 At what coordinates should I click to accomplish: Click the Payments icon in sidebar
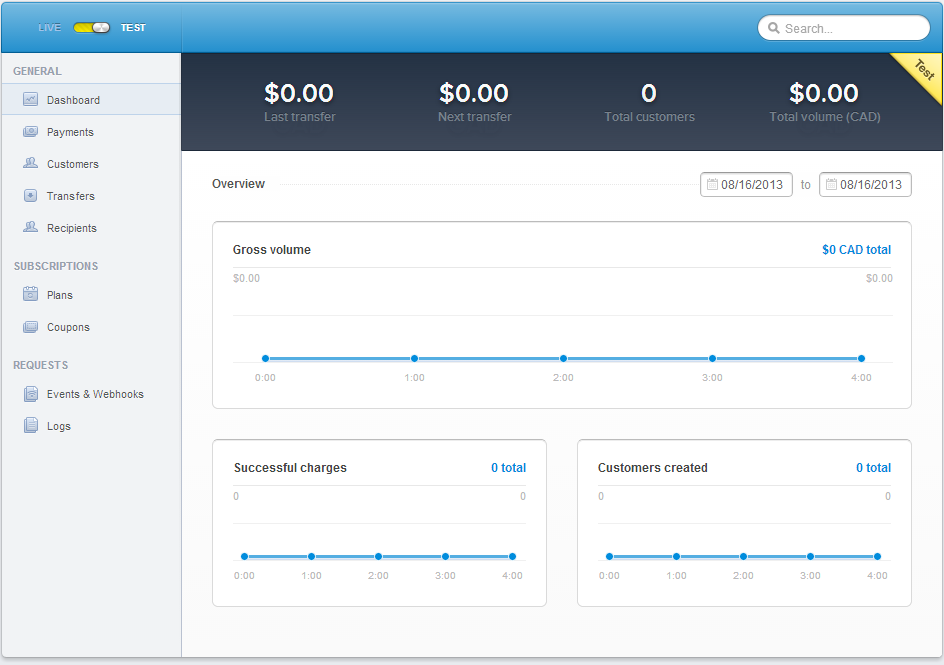30,132
